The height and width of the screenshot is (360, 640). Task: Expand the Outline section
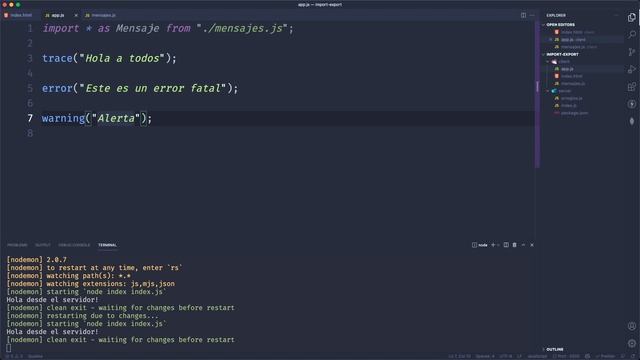point(554,349)
